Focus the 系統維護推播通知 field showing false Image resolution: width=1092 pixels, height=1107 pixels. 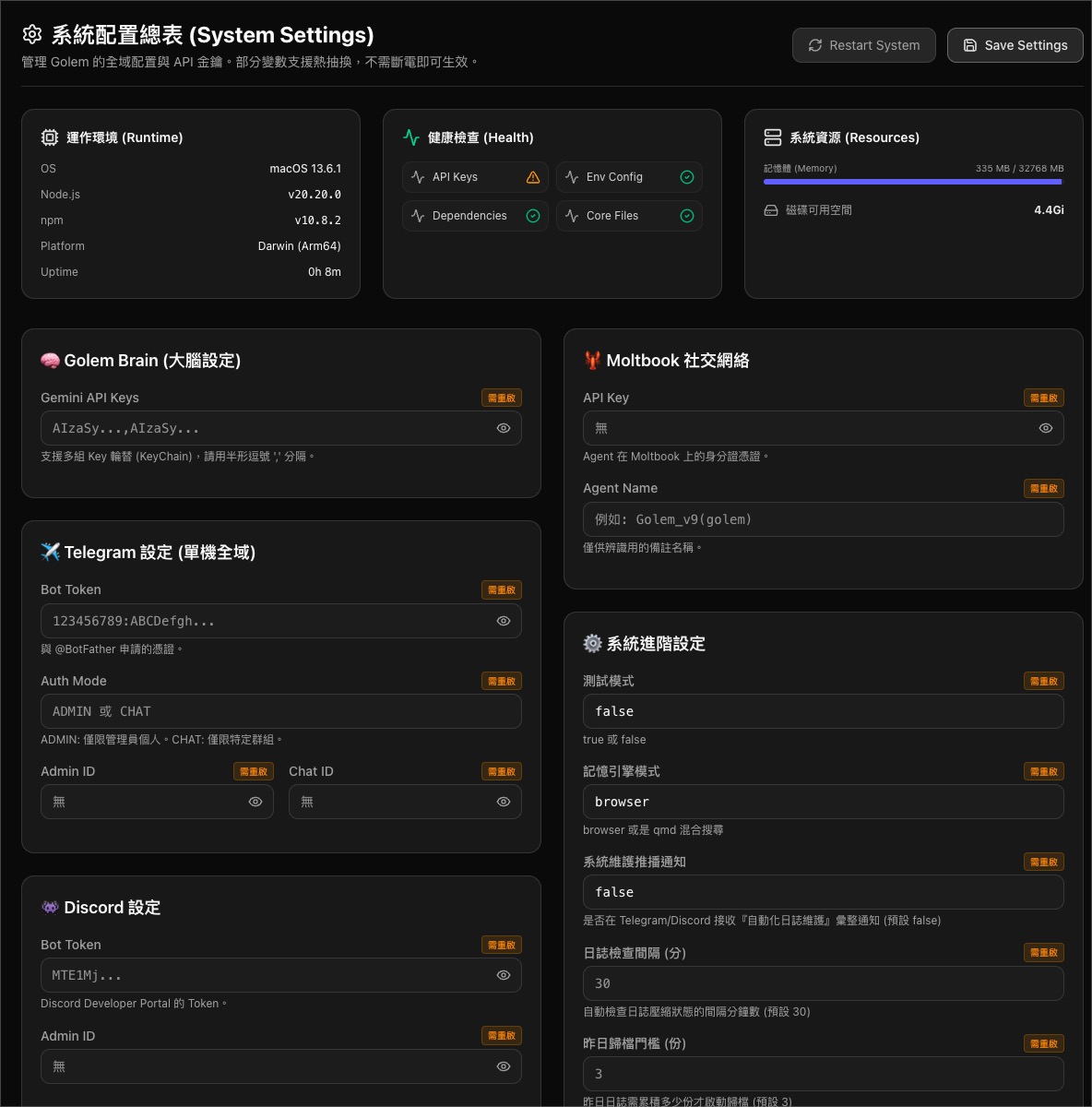pyautogui.click(x=824, y=892)
